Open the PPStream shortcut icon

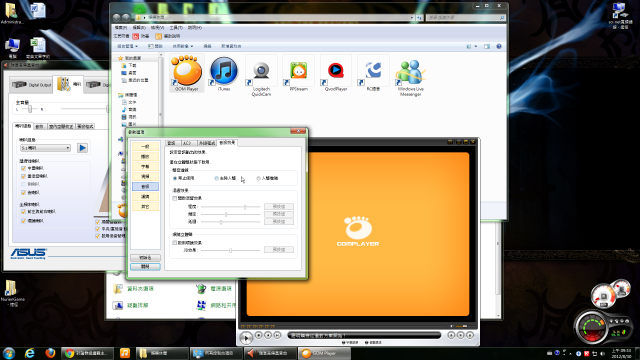pyautogui.click(x=298, y=73)
